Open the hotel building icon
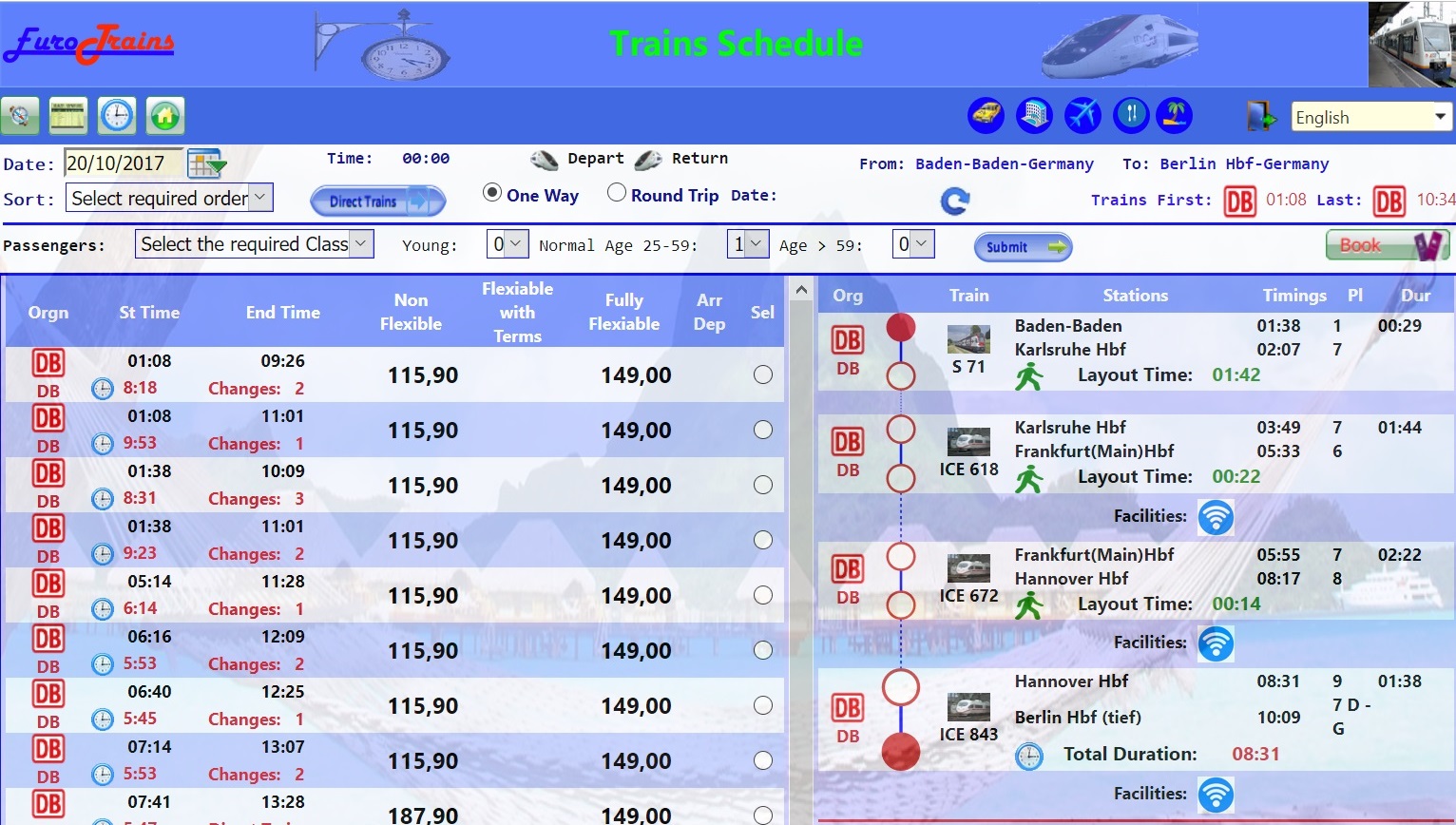This screenshot has width=1456, height=825. (1034, 116)
